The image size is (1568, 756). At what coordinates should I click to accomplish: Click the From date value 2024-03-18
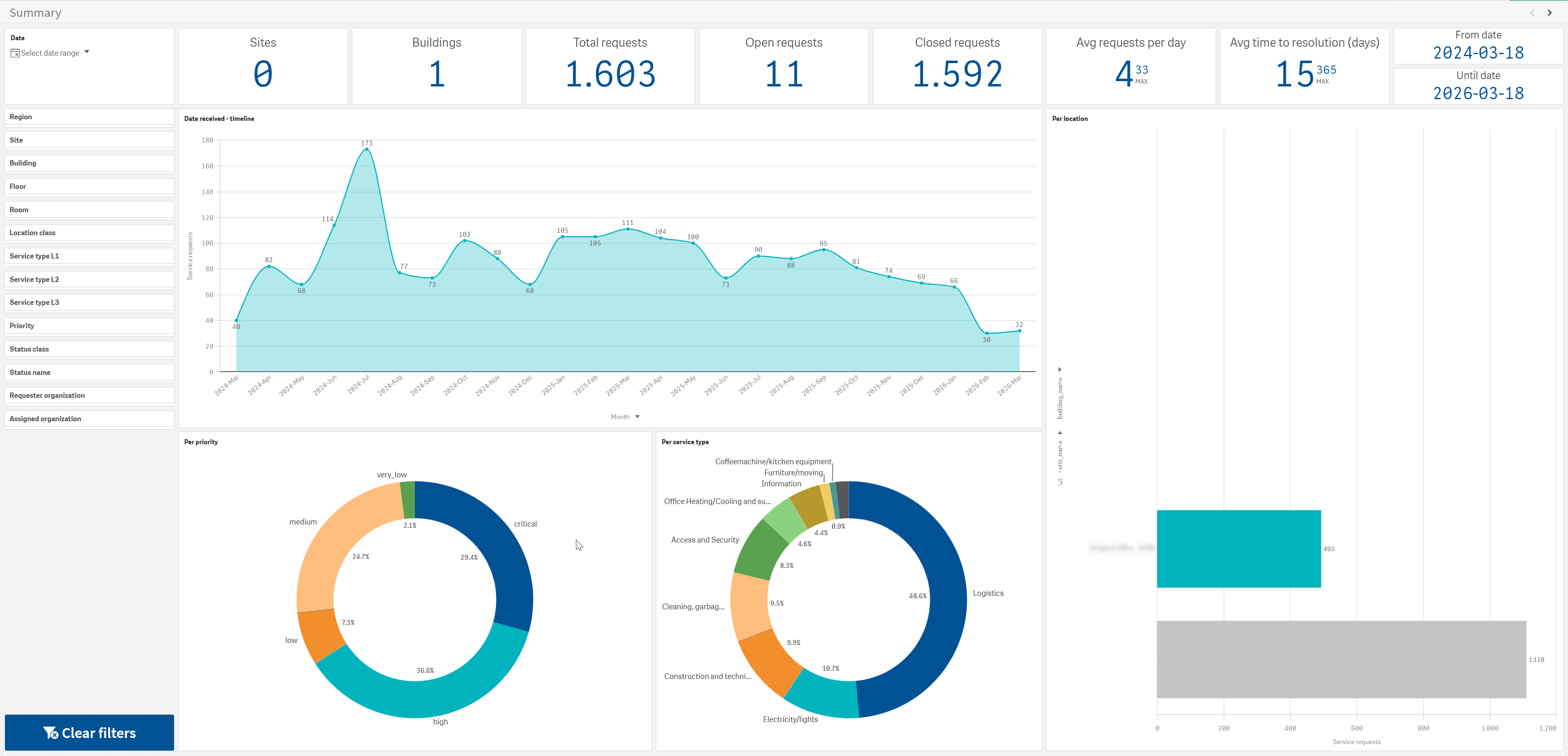(x=1479, y=53)
